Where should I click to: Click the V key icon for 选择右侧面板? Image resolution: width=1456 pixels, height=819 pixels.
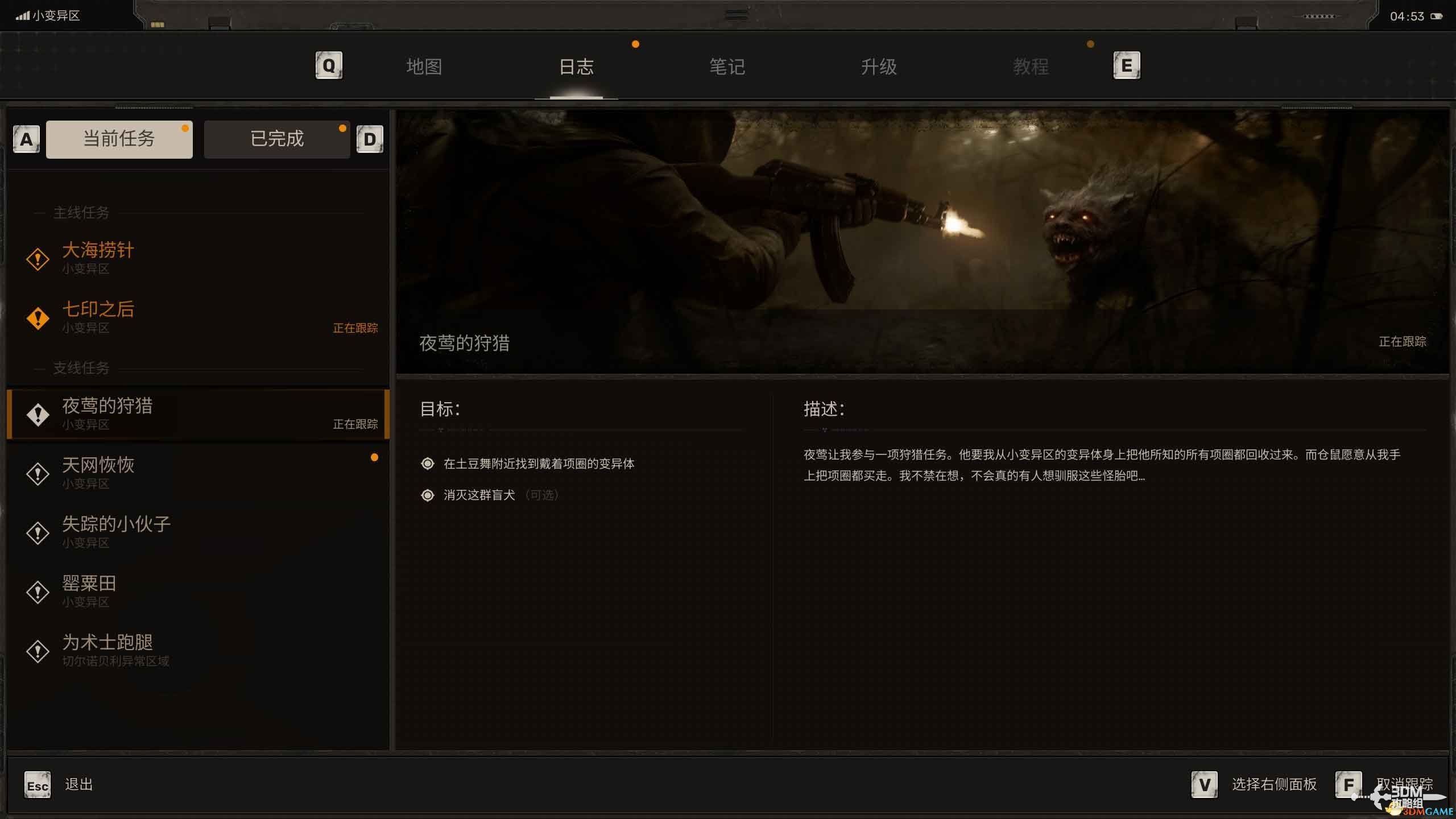tap(1204, 785)
